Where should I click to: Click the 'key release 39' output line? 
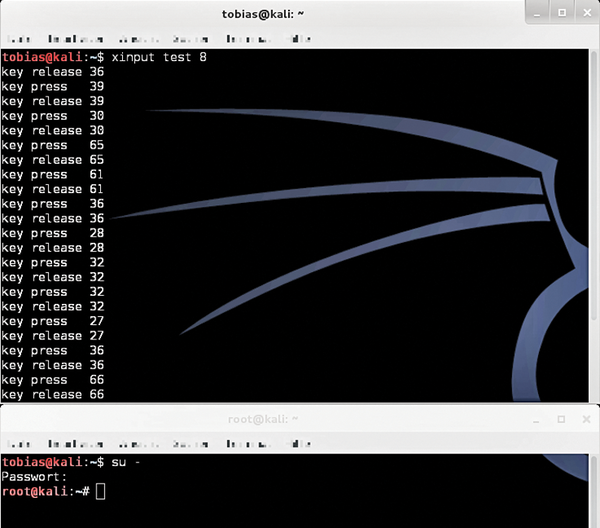(x=52, y=101)
